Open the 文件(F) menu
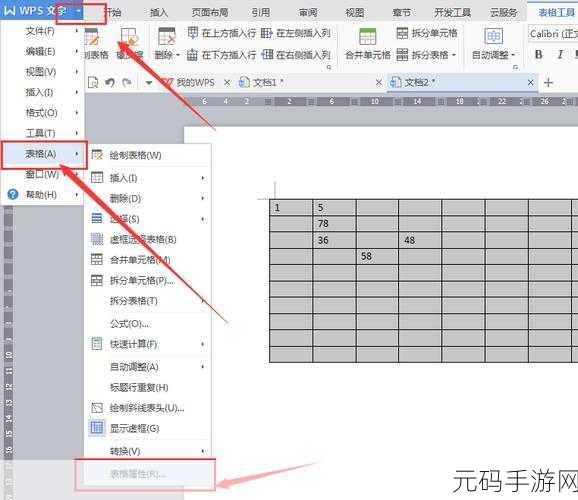This screenshot has height=500, width=578. tap(43, 31)
